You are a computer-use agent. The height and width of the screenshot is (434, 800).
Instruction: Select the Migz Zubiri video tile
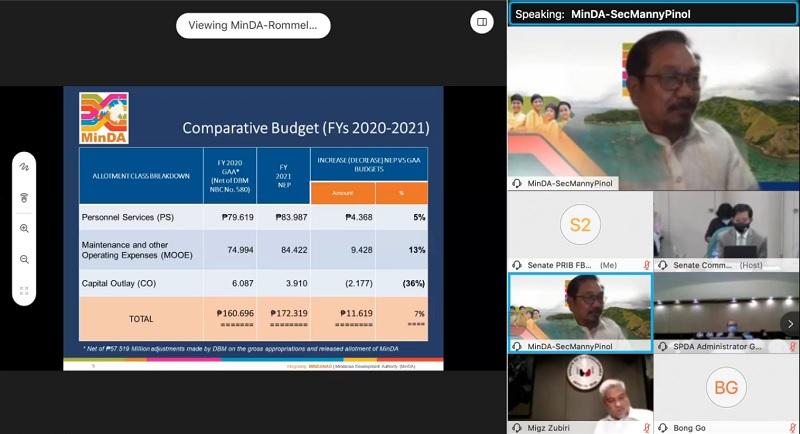point(579,388)
